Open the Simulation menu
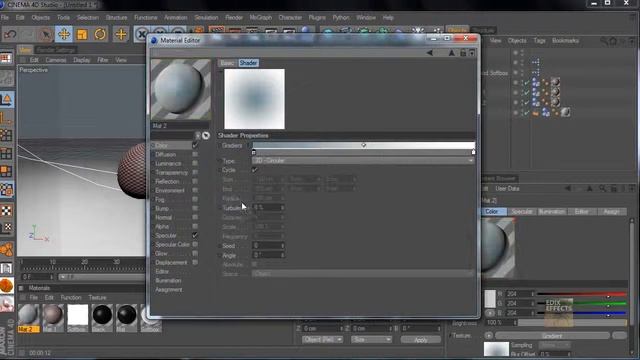Viewport: 640px width, 360px height. (x=206, y=18)
